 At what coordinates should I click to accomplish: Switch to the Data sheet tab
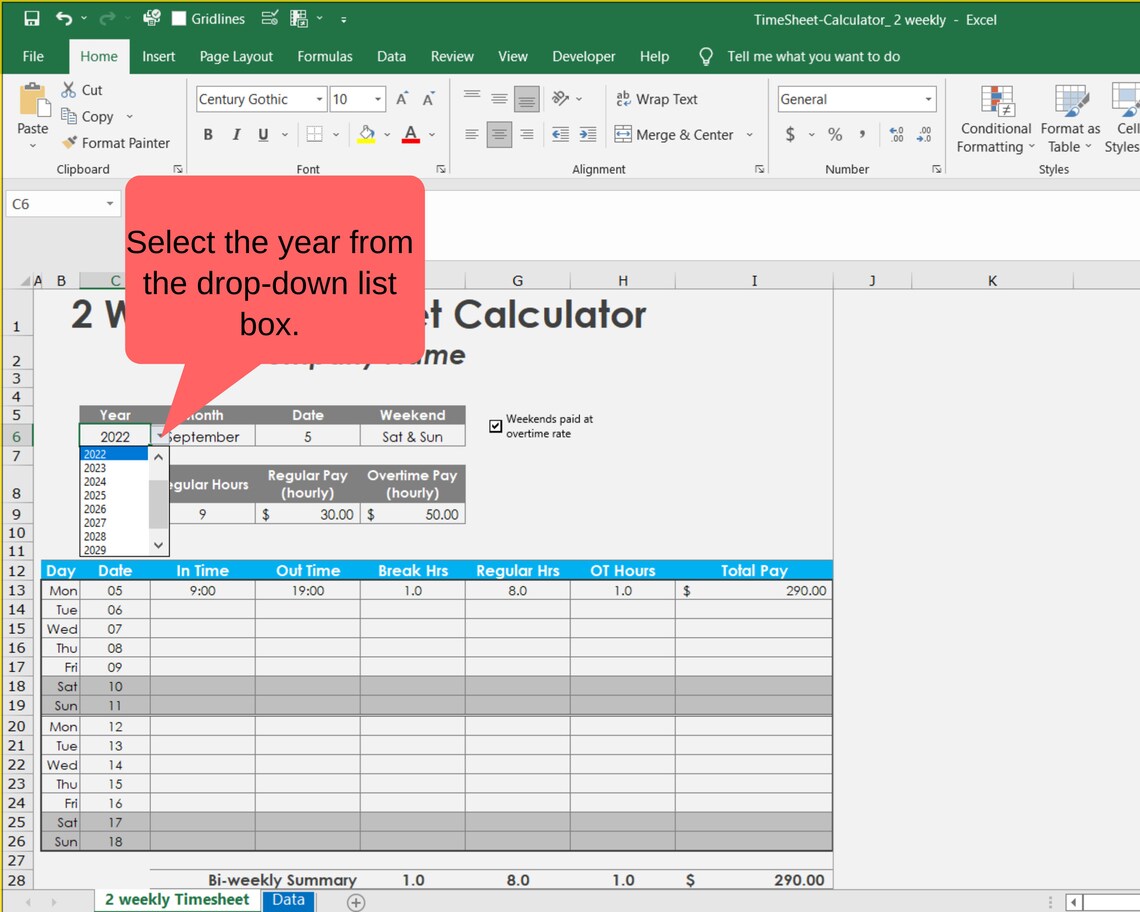pos(288,899)
